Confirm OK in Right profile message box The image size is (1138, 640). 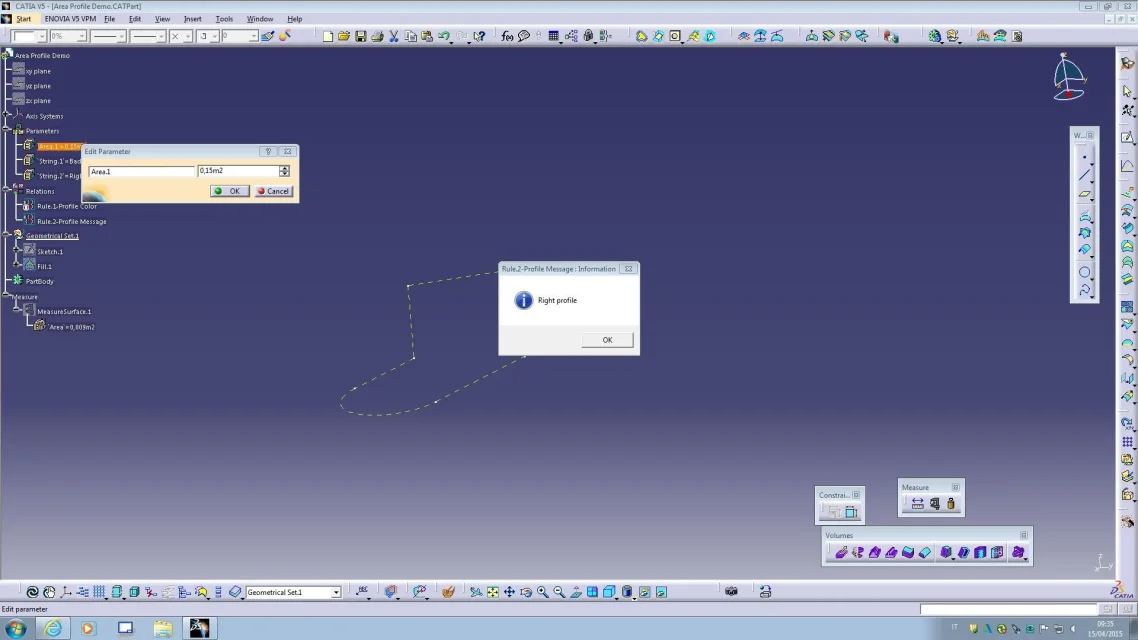click(x=607, y=340)
